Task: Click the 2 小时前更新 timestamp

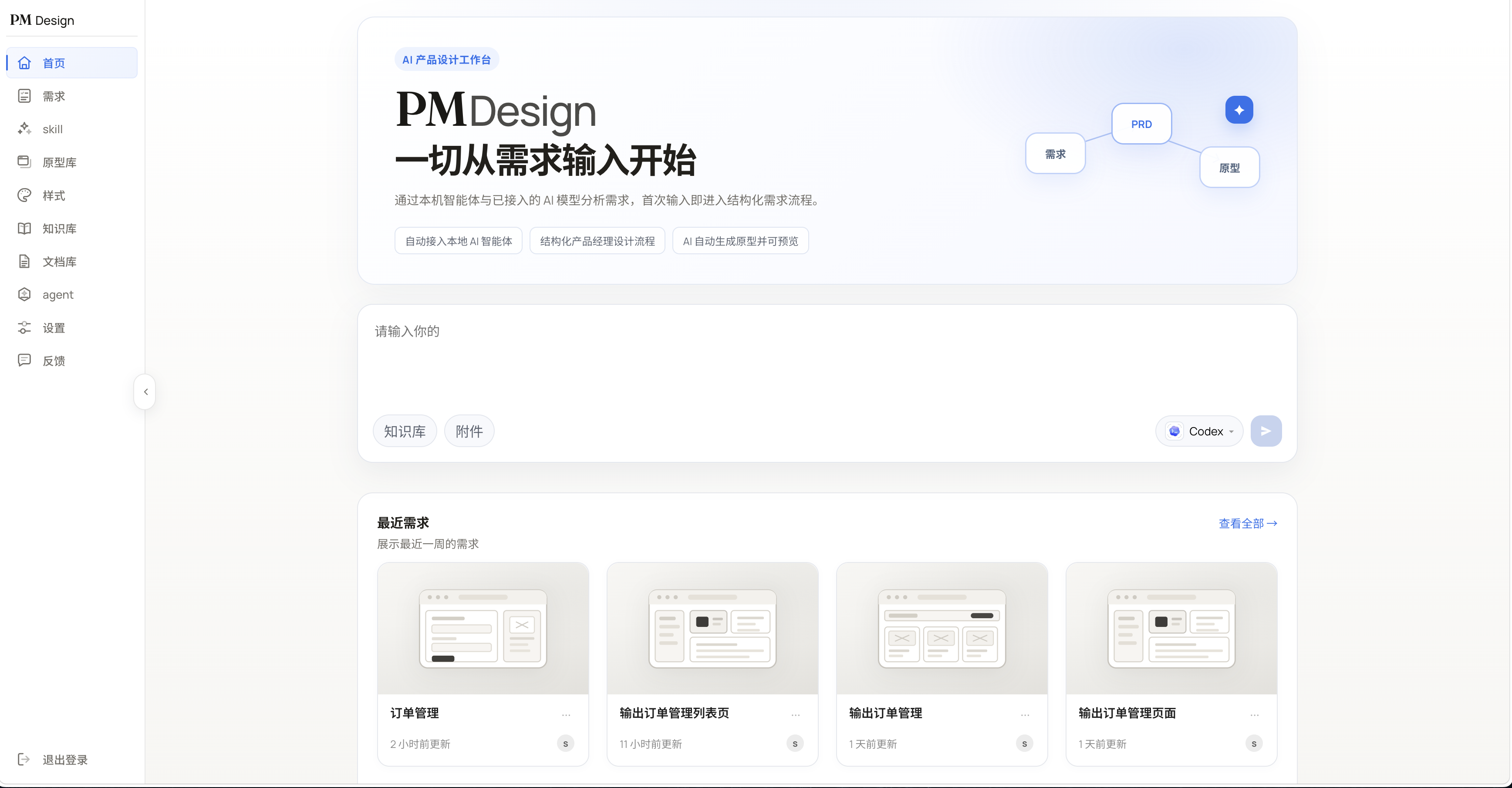Action: [420, 744]
